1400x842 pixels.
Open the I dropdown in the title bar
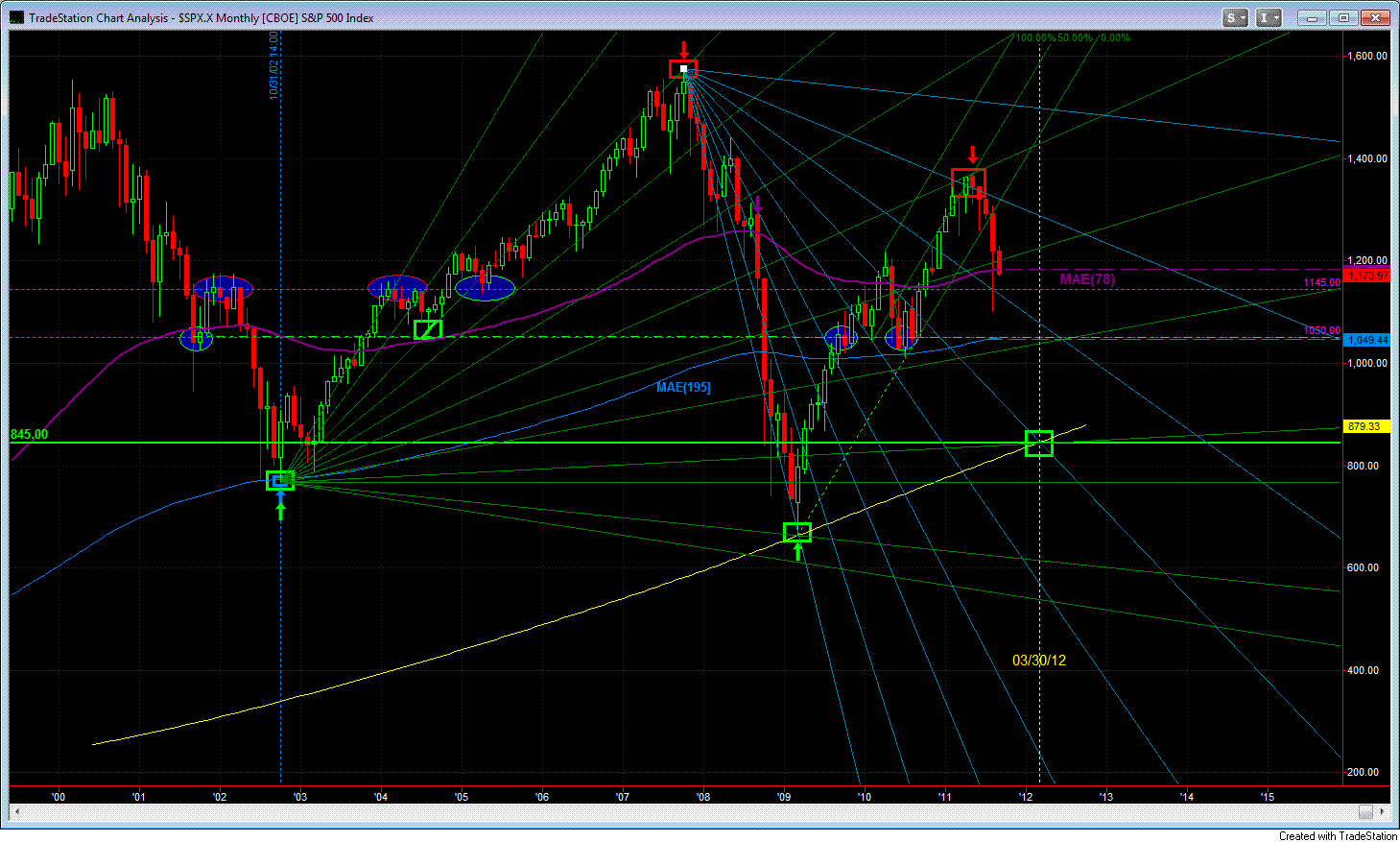[1269, 17]
